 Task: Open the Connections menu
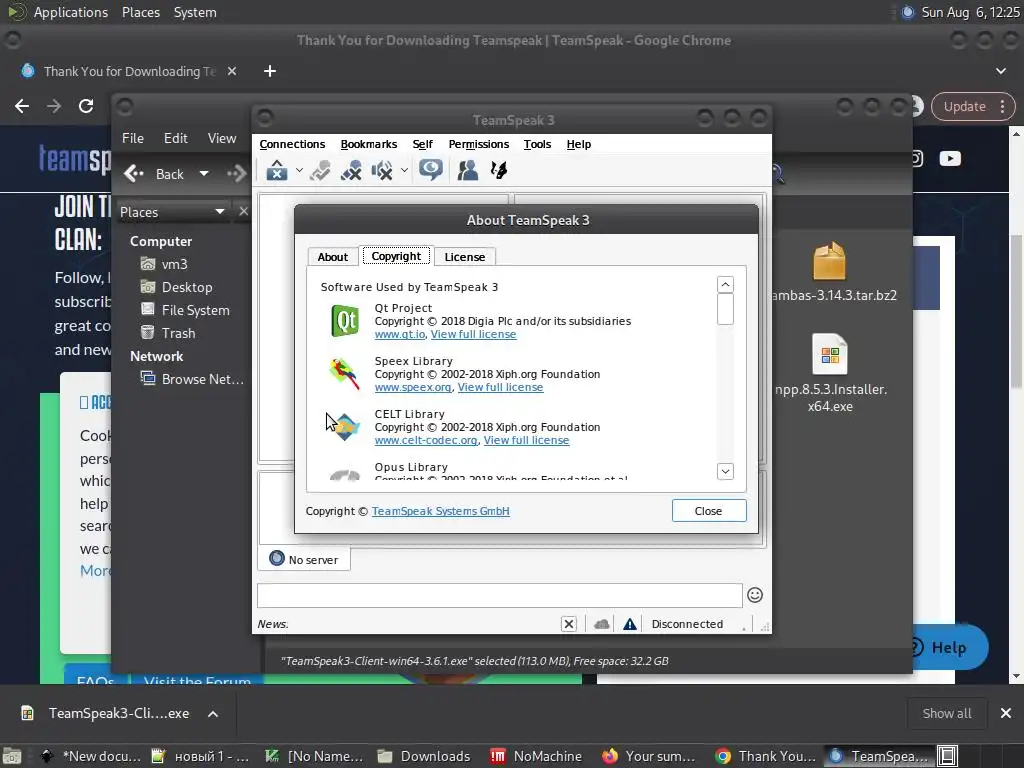(x=292, y=144)
